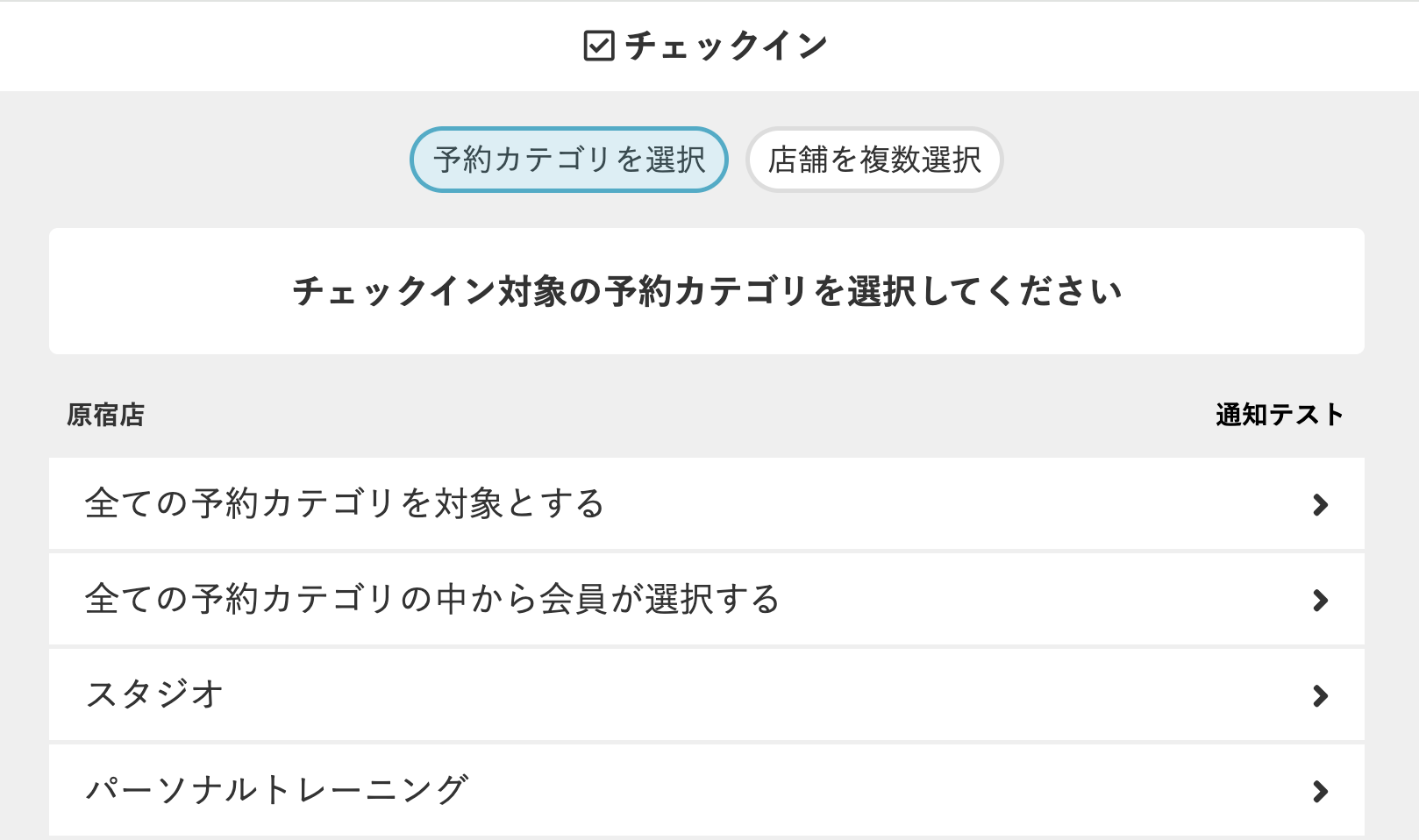Click chevron arrow on 全ての予約カテゴリを対象とする row
Screen dimensions: 1419x840
click(x=1320, y=504)
